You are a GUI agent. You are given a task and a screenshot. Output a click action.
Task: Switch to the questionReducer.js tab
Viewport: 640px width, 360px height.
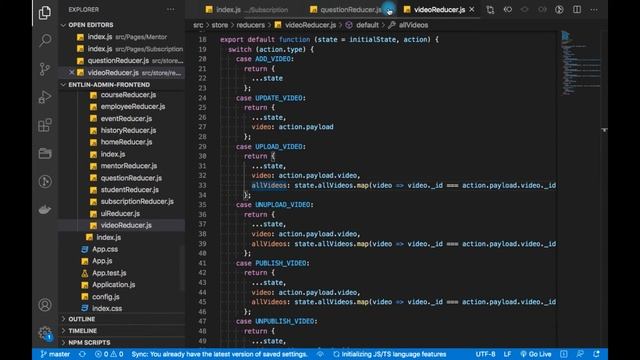pos(346,9)
